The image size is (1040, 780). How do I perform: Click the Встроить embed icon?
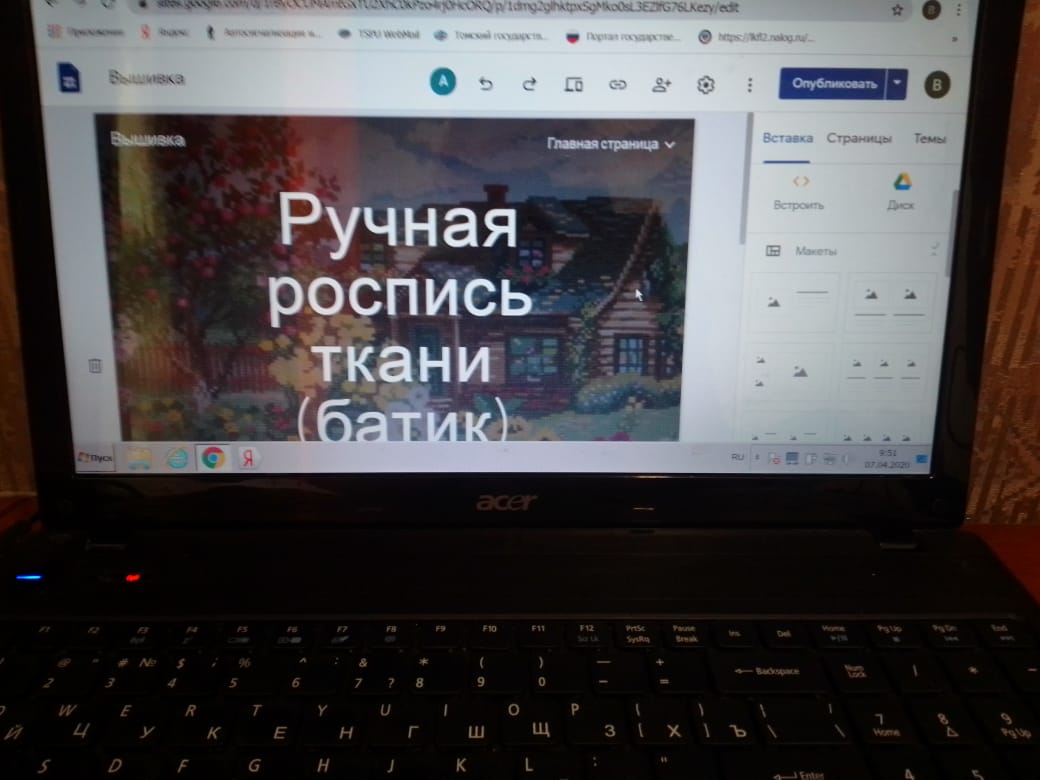(801, 181)
